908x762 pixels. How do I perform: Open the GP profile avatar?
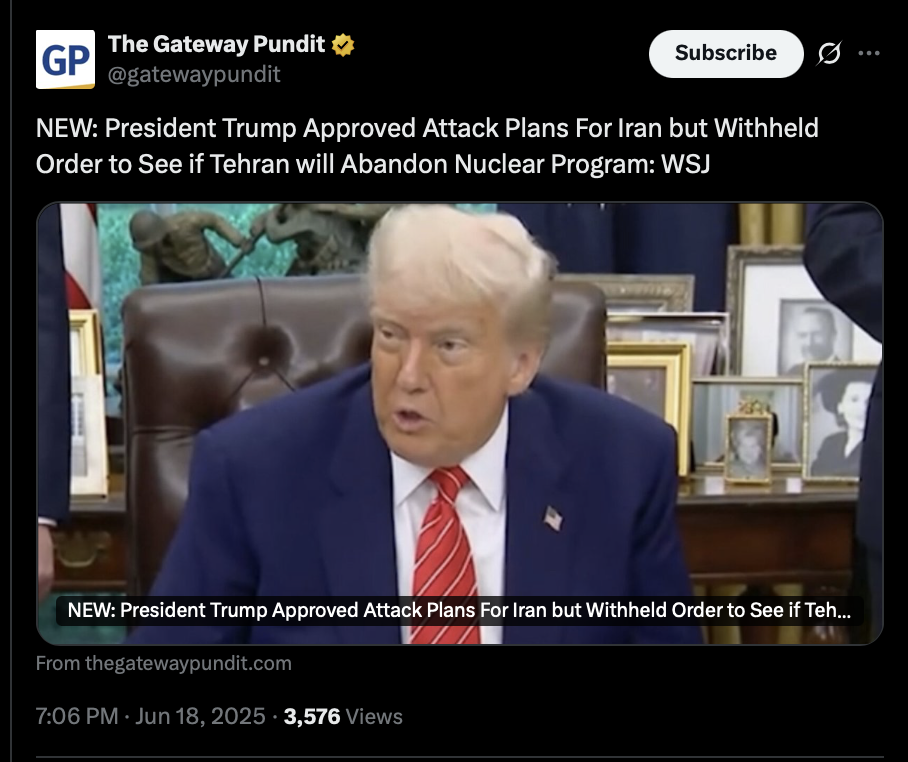(x=65, y=59)
